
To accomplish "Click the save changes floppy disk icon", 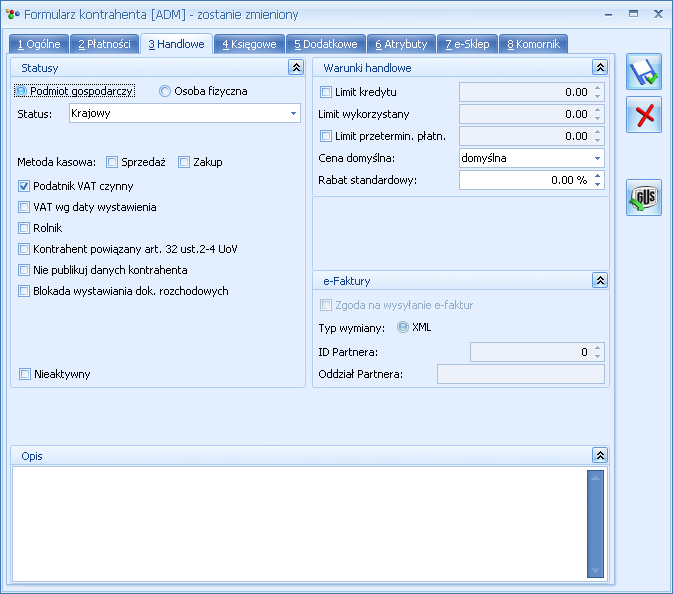I will pos(643,72).
